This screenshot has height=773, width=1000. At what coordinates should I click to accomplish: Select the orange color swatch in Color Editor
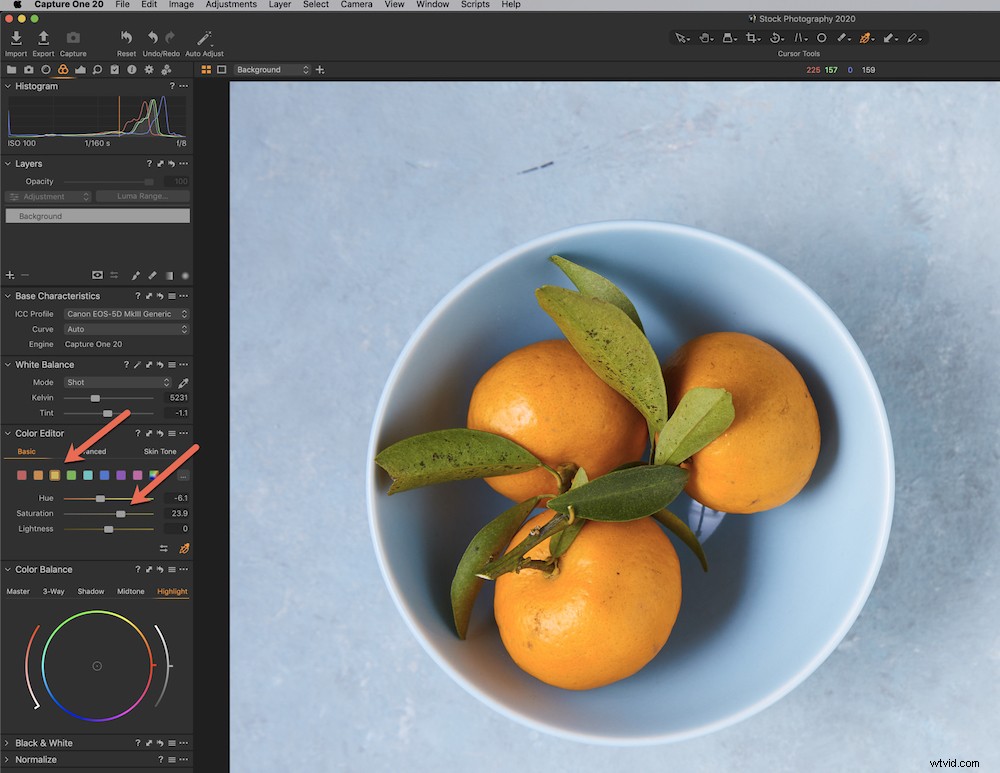tap(37, 475)
